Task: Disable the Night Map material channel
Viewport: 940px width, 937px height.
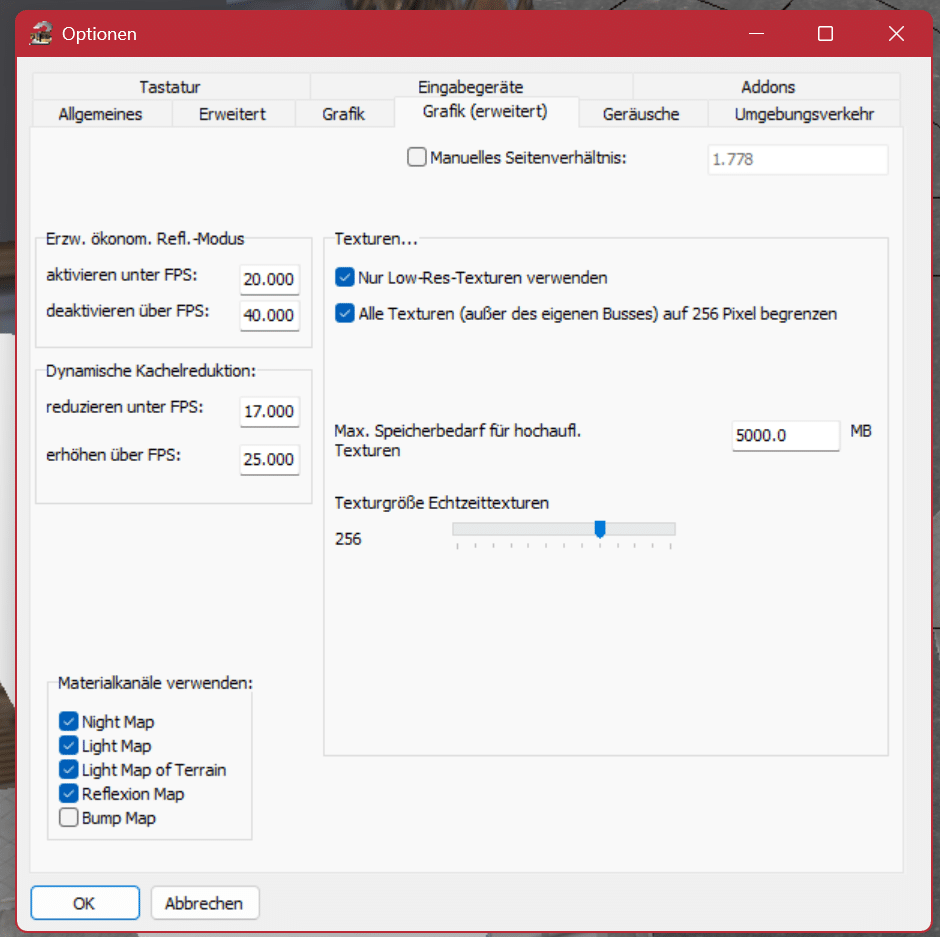Action: click(69, 721)
